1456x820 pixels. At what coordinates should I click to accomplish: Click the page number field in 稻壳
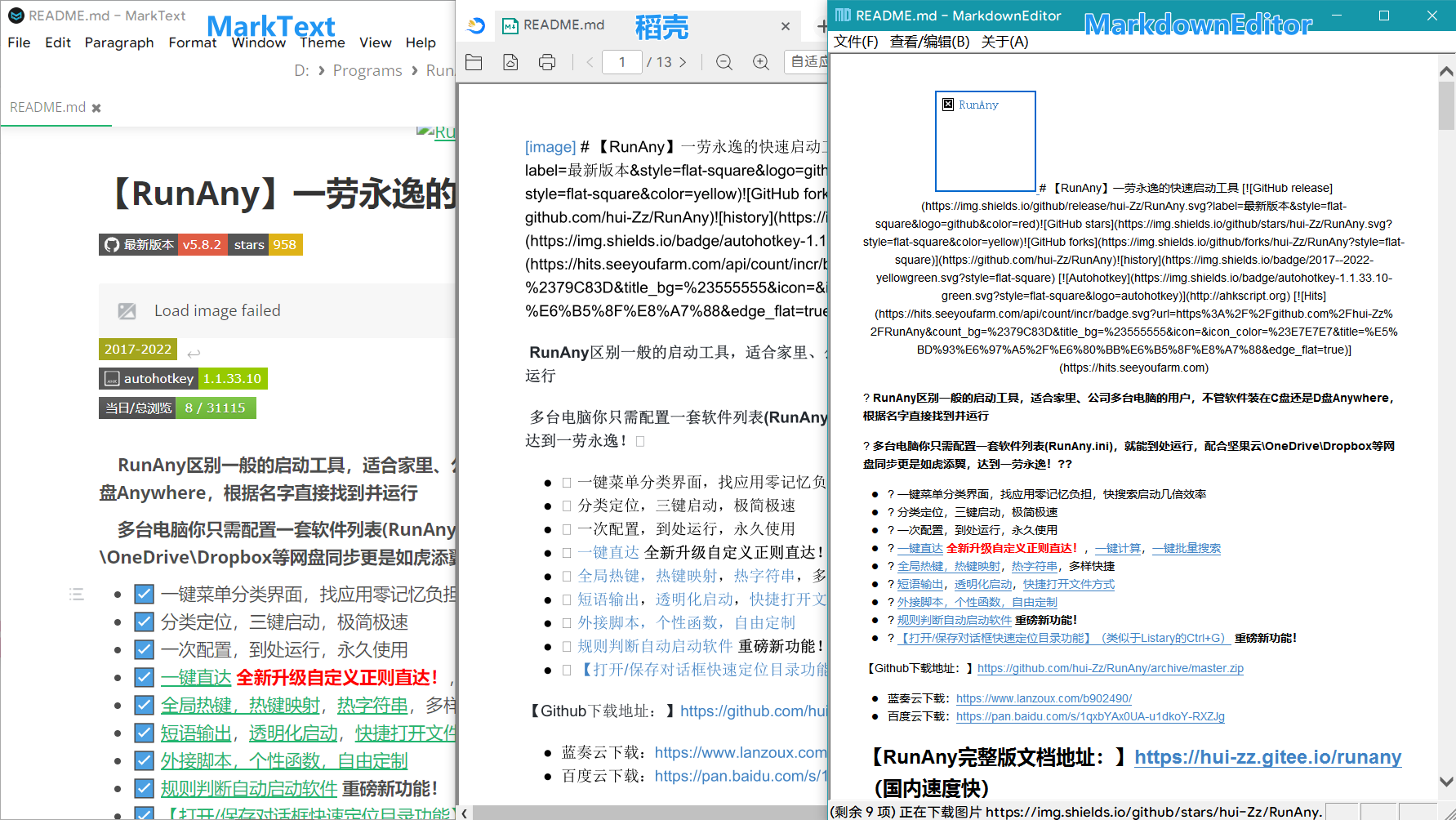pos(621,62)
